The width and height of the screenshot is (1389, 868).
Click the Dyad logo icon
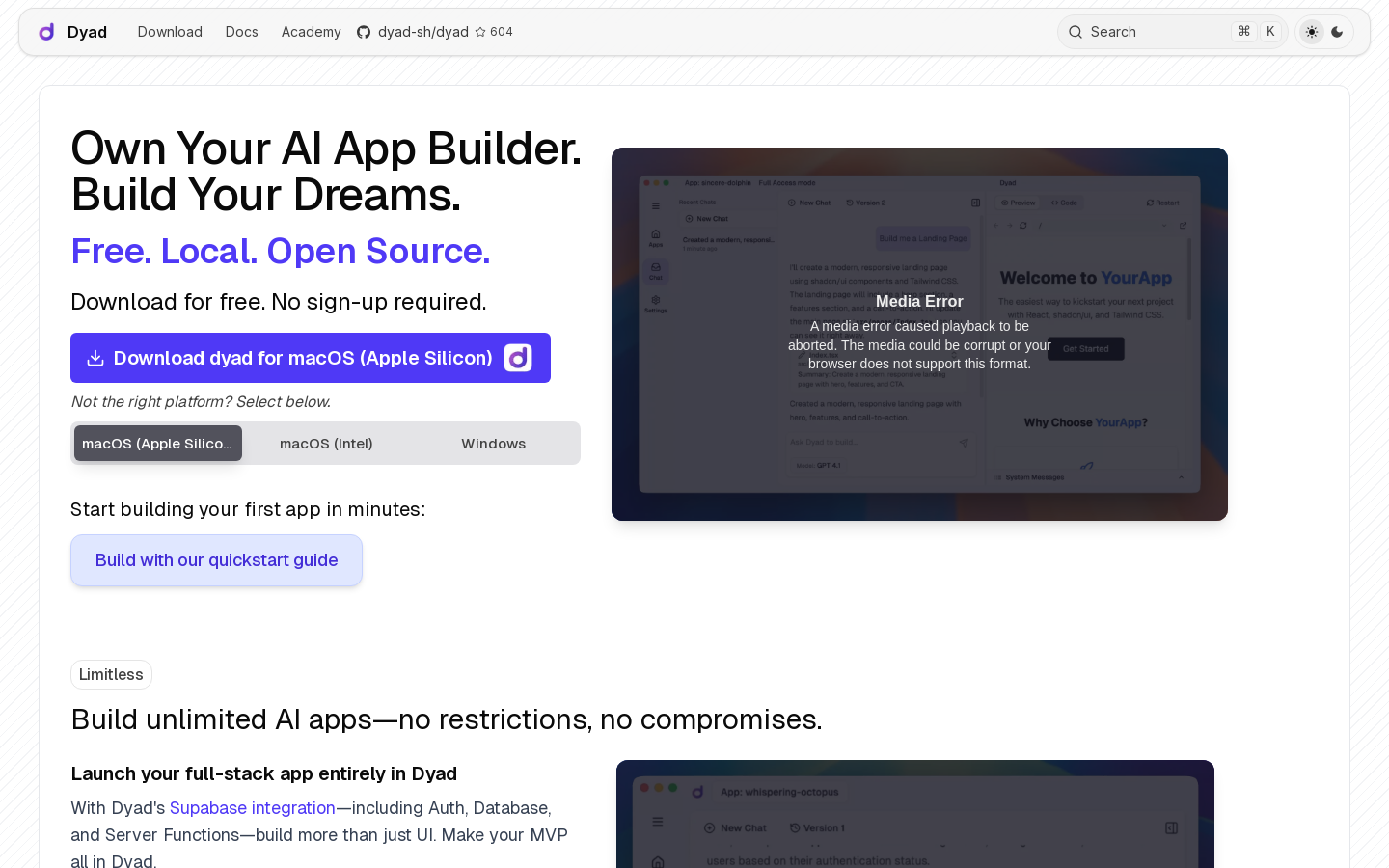pyautogui.click(x=46, y=32)
